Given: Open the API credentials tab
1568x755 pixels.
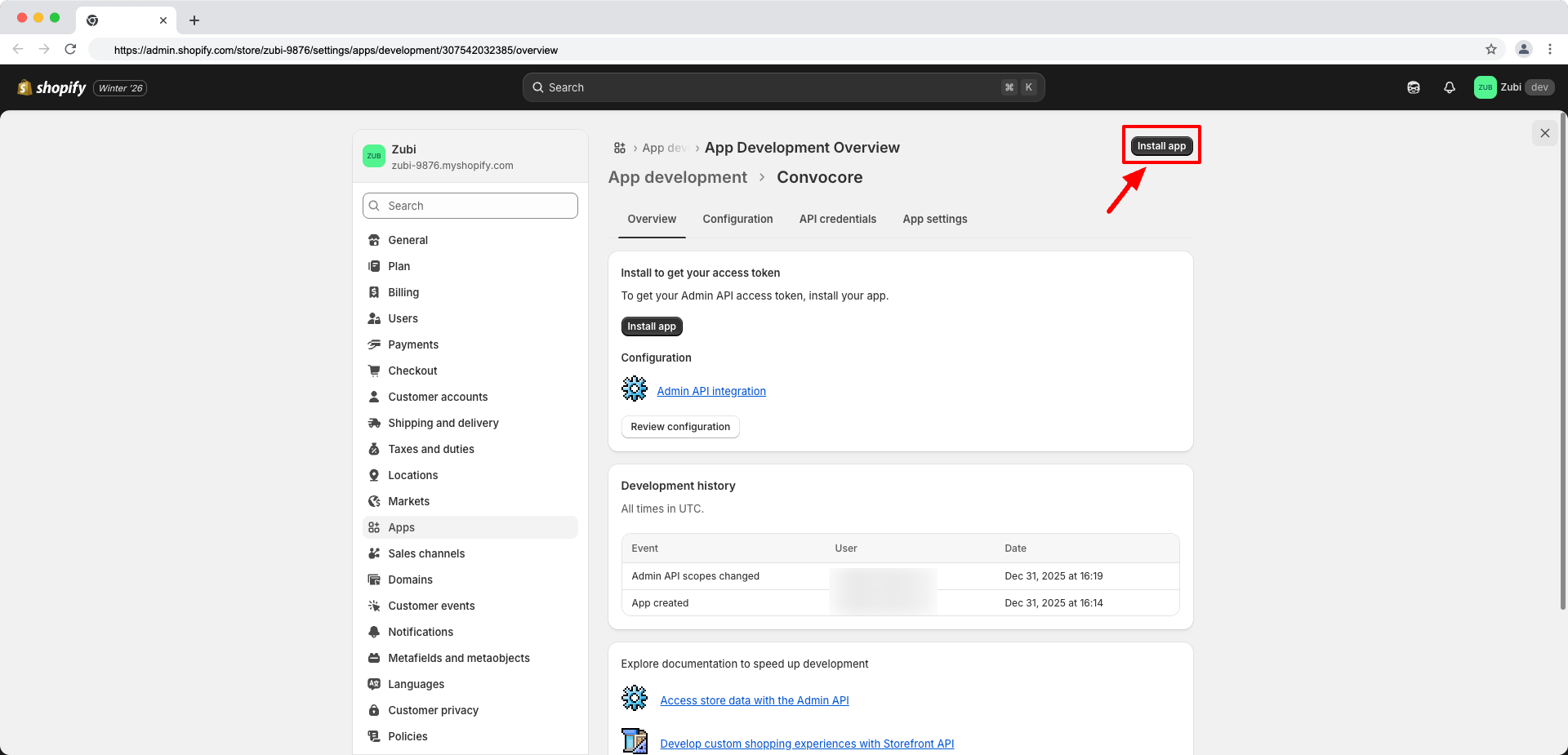Looking at the screenshot, I should pos(838,219).
